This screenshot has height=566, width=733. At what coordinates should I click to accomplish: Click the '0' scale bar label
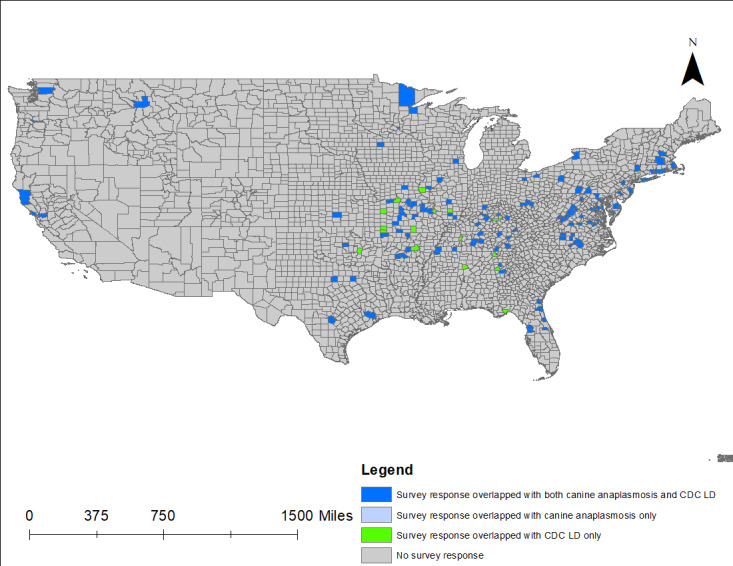click(29, 516)
